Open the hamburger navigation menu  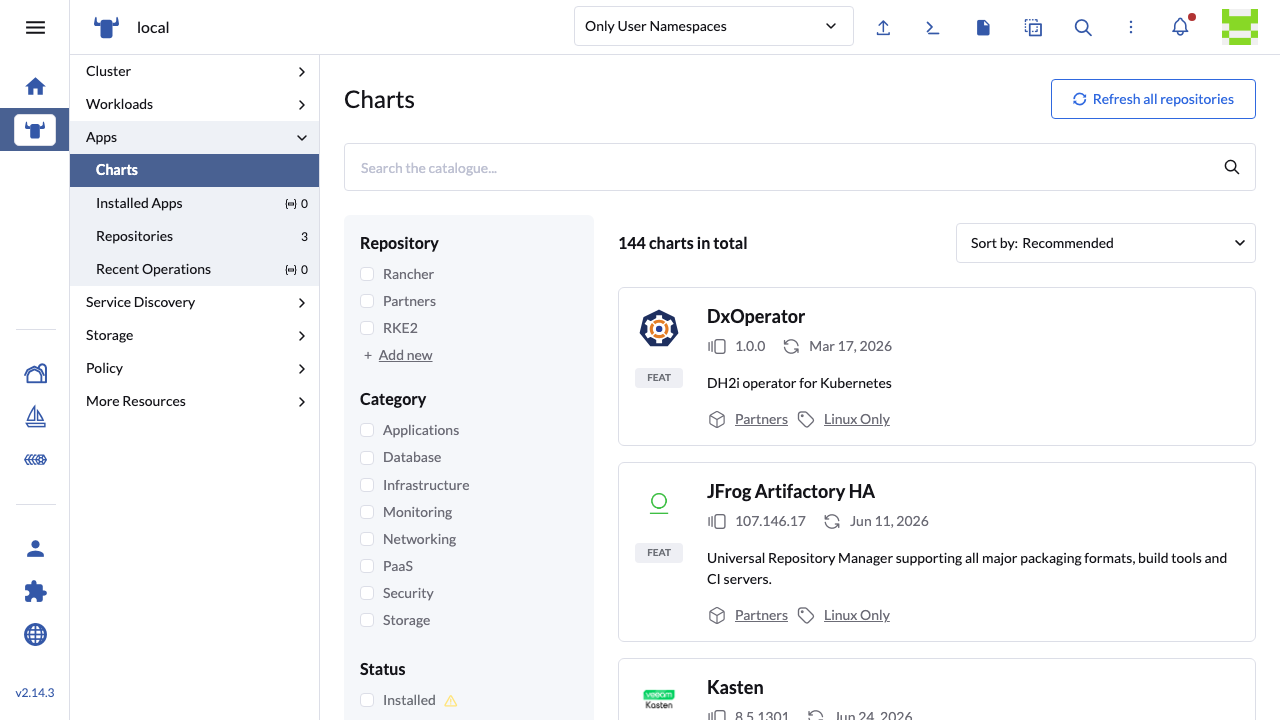(x=35, y=27)
